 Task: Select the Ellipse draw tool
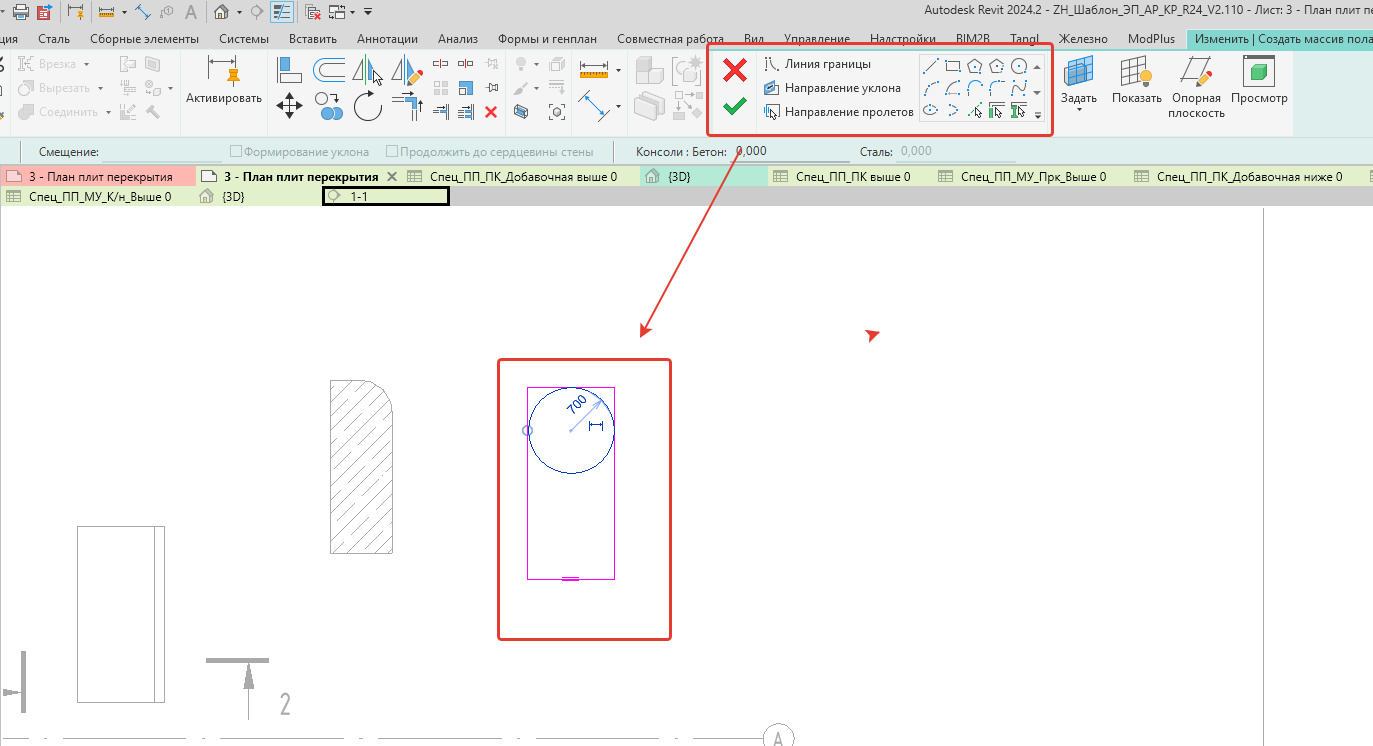931,111
